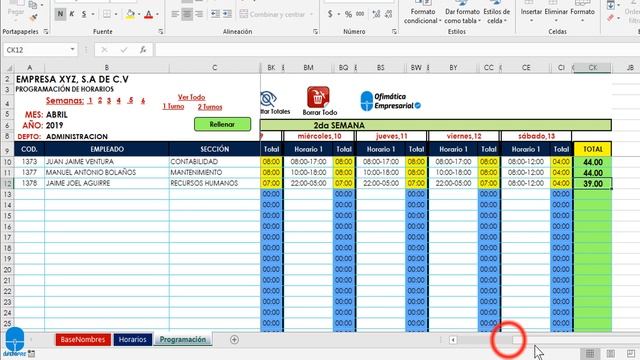
Task: Click week 3 link next to Semanas
Action: (x=109, y=100)
